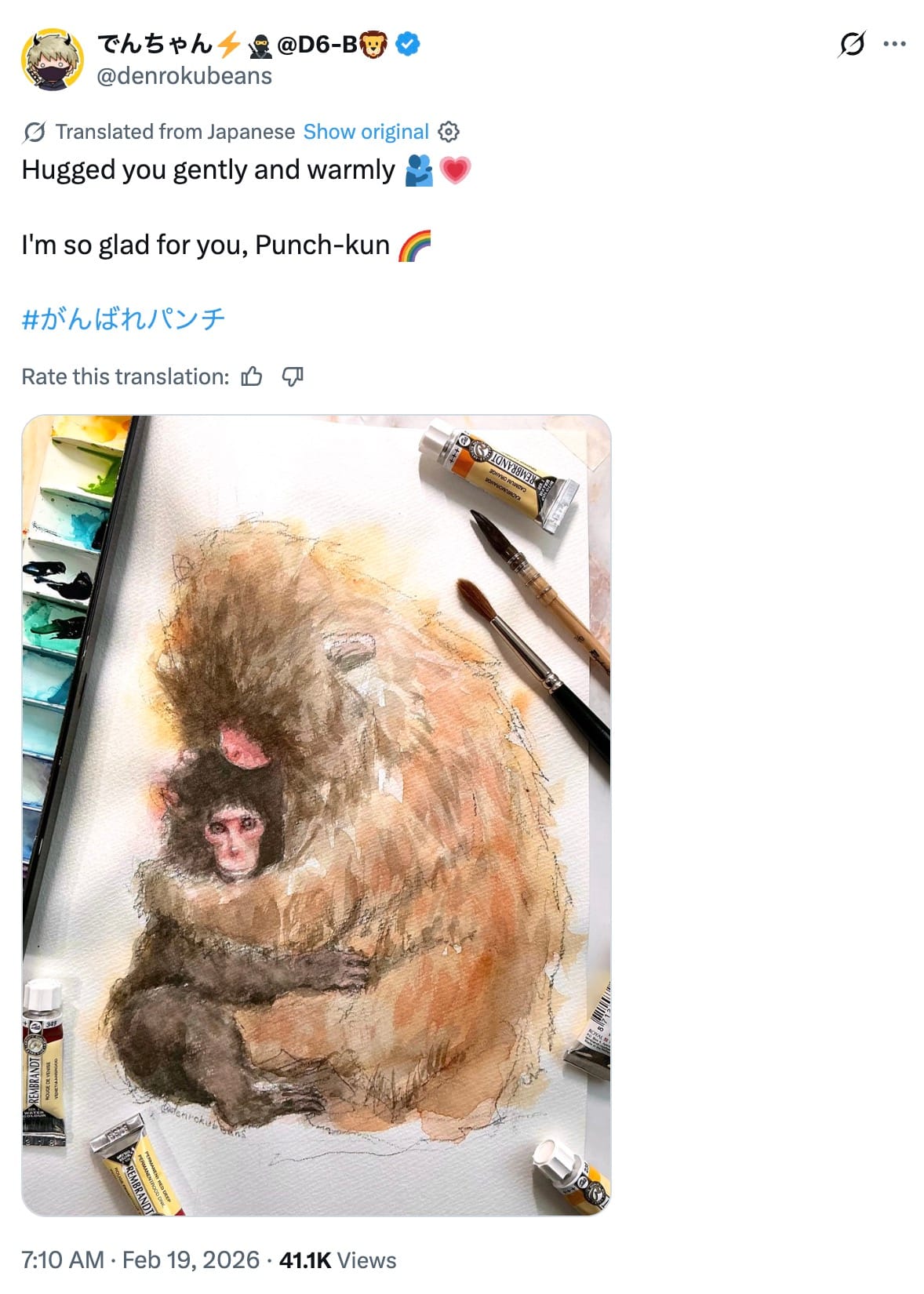
Task: Open the watercolor monkey painting image
Action: (x=316, y=815)
